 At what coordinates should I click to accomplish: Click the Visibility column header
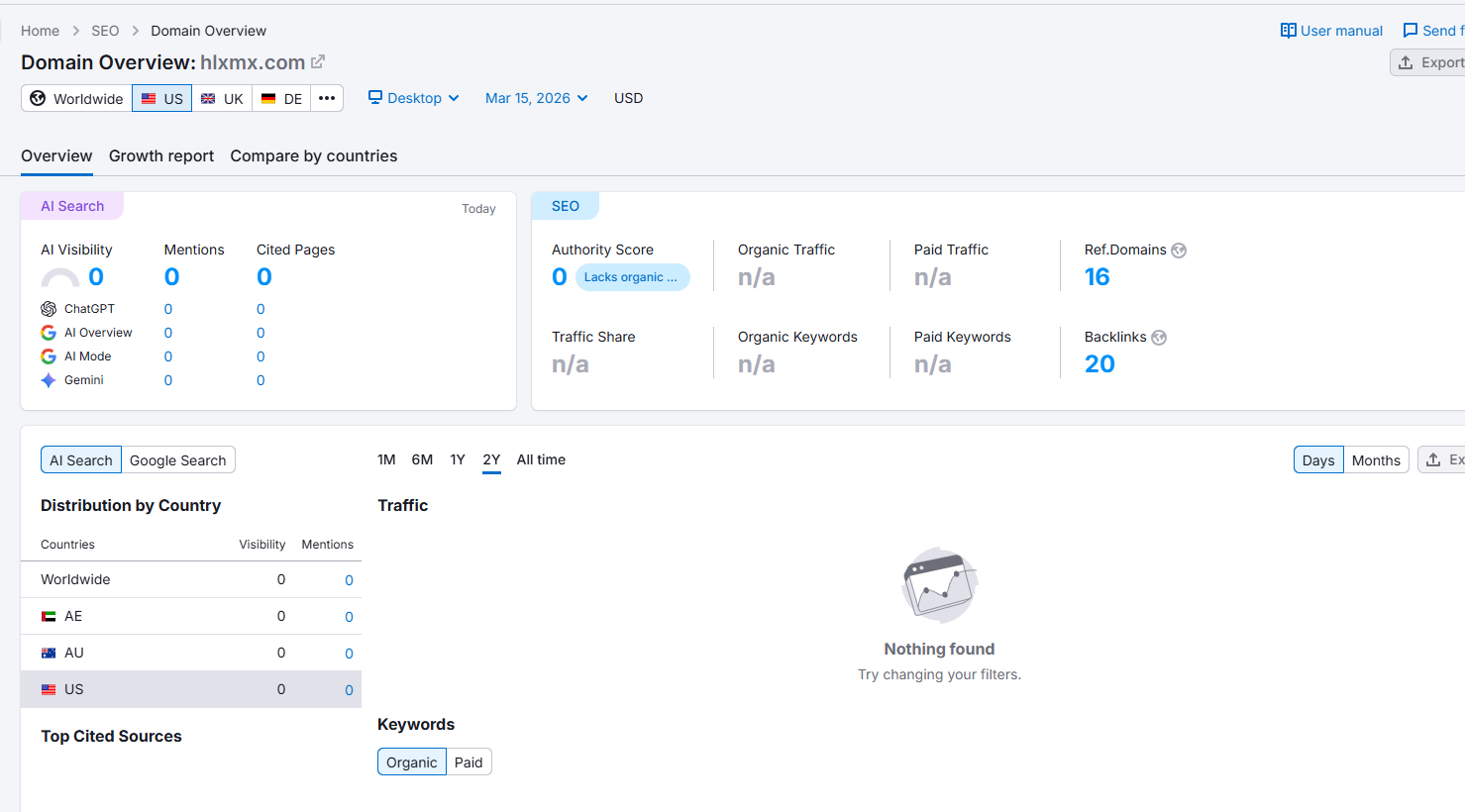pyautogui.click(x=262, y=545)
